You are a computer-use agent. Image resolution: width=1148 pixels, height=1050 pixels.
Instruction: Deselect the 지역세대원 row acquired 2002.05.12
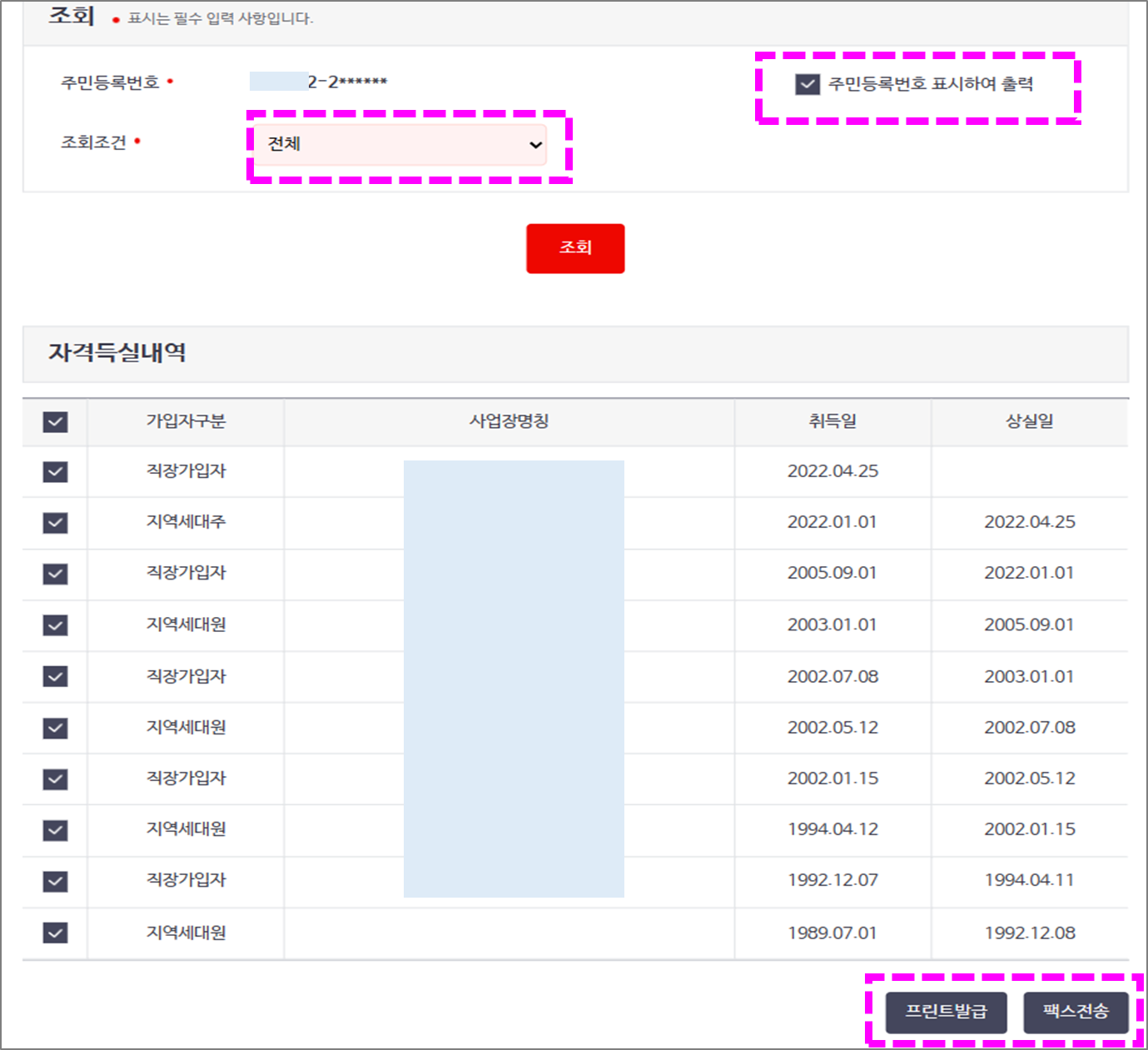click(x=54, y=728)
